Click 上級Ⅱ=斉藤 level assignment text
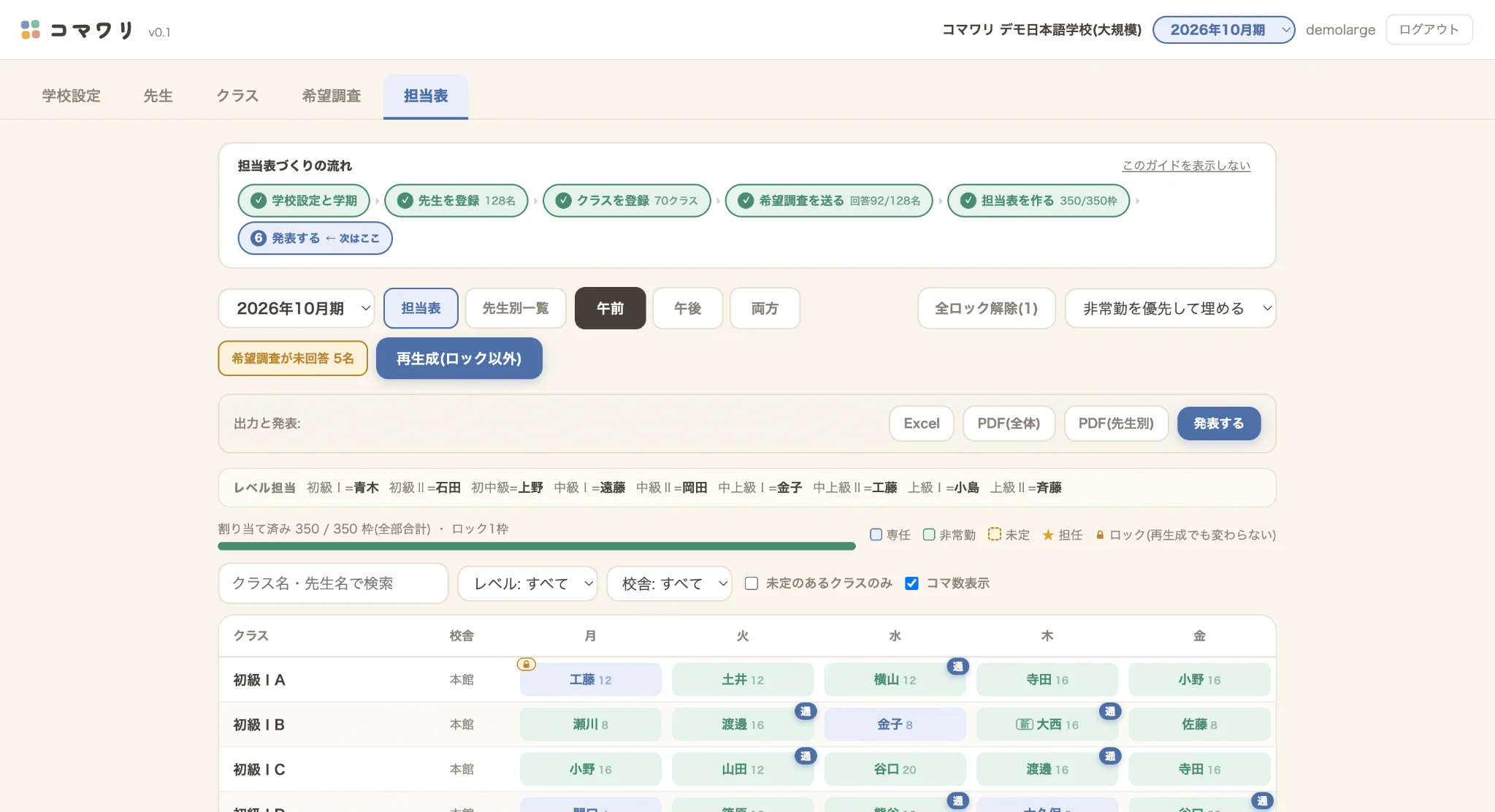This screenshot has height=812, width=1495. tap(1025, 488)
